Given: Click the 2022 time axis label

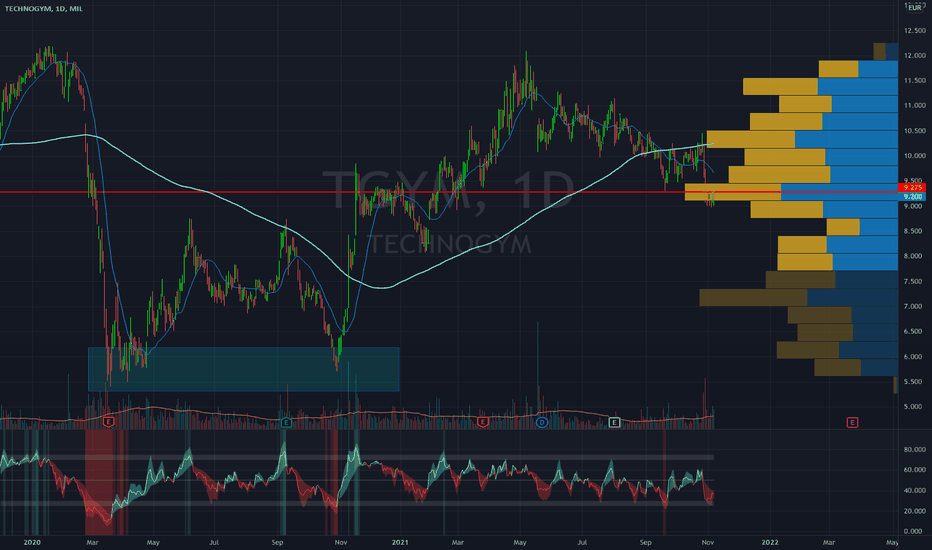Looking at the screenshot, I should click(x=770, y=542).
